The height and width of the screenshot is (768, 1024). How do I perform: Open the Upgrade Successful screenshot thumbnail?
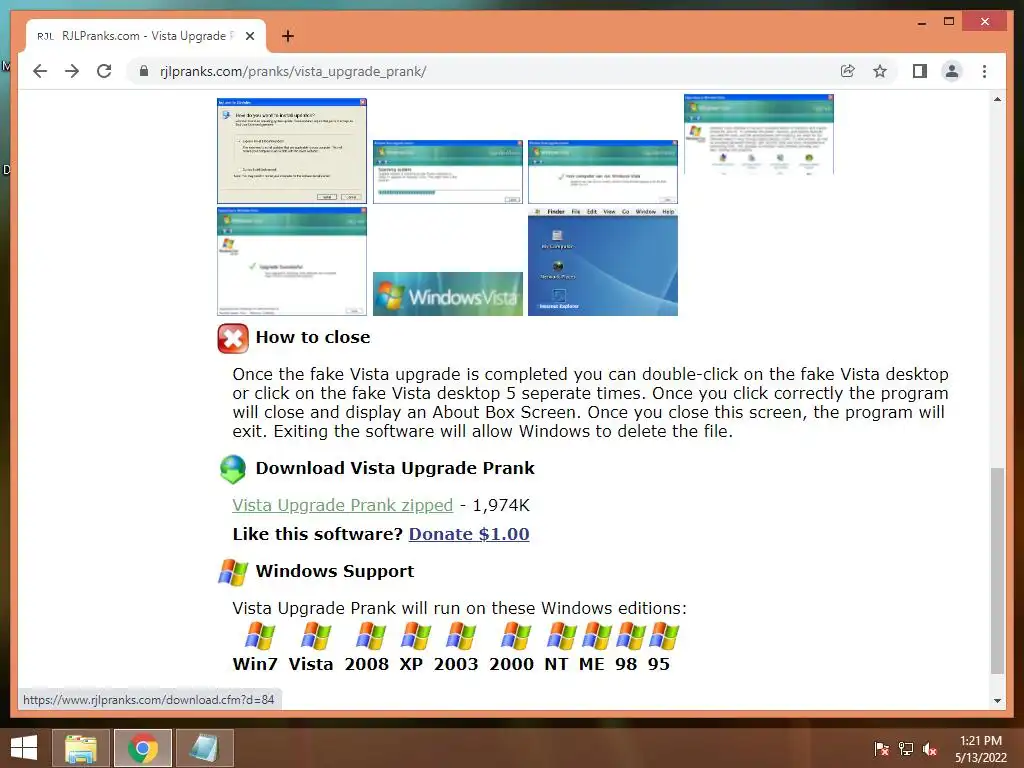[x=292, y=261]
